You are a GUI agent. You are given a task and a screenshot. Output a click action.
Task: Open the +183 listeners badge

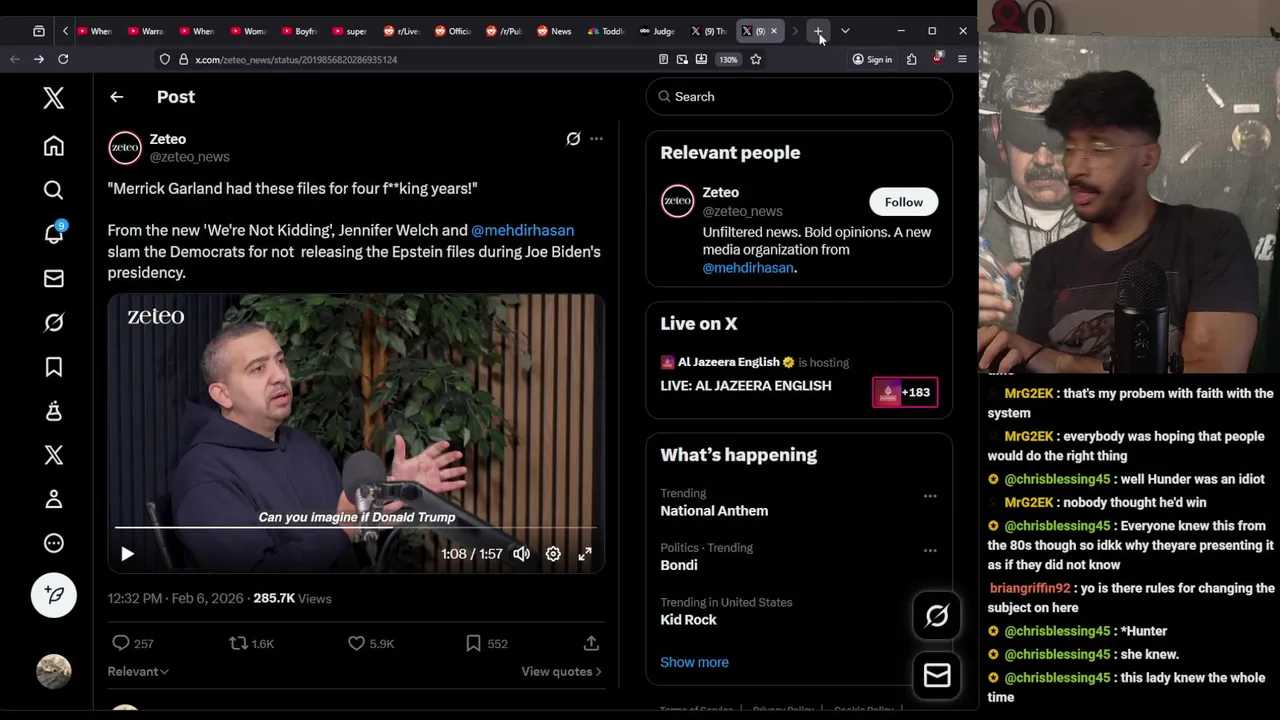click(x=905, y=392)
